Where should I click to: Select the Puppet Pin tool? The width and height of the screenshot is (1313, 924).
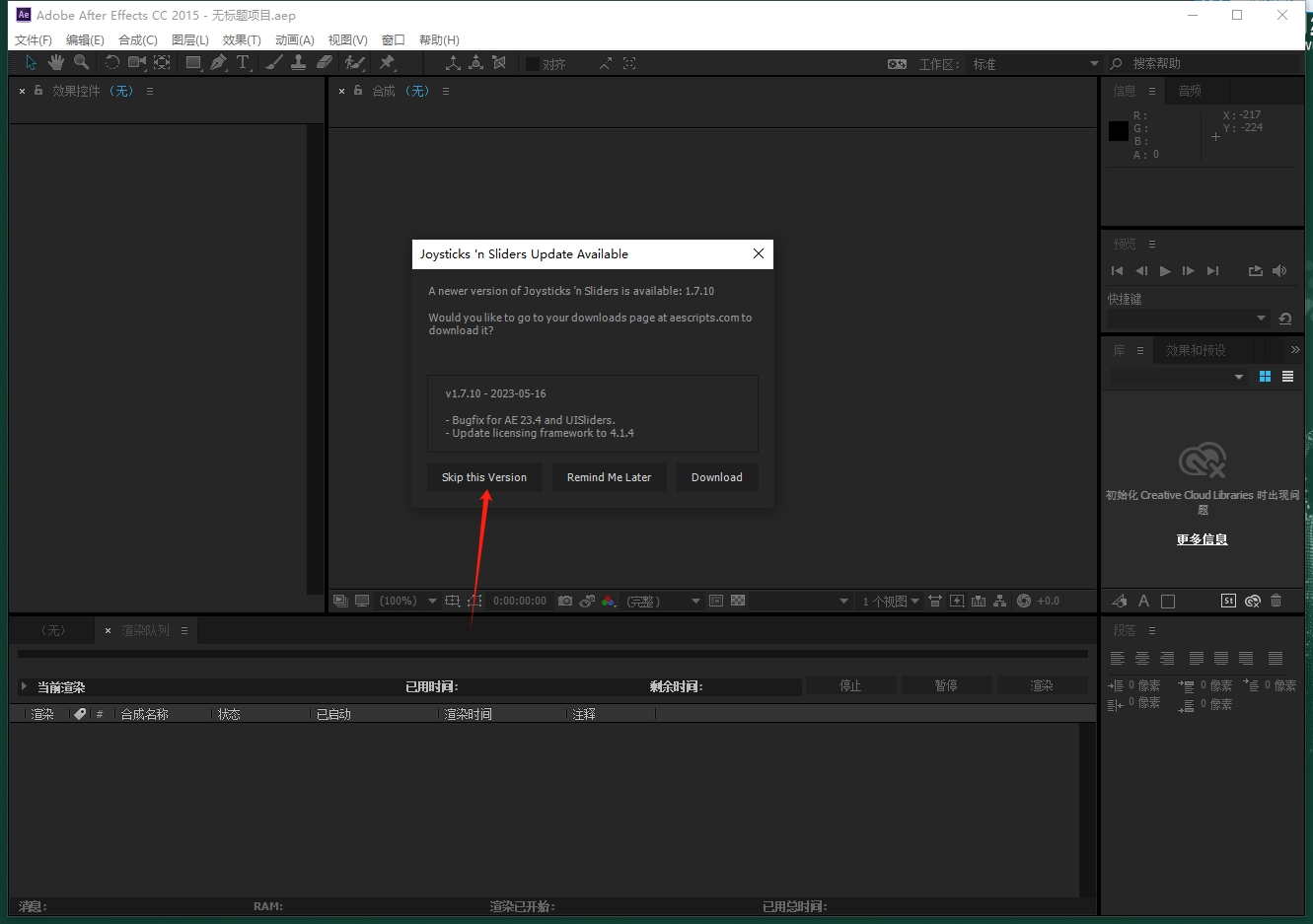(387, 62)
